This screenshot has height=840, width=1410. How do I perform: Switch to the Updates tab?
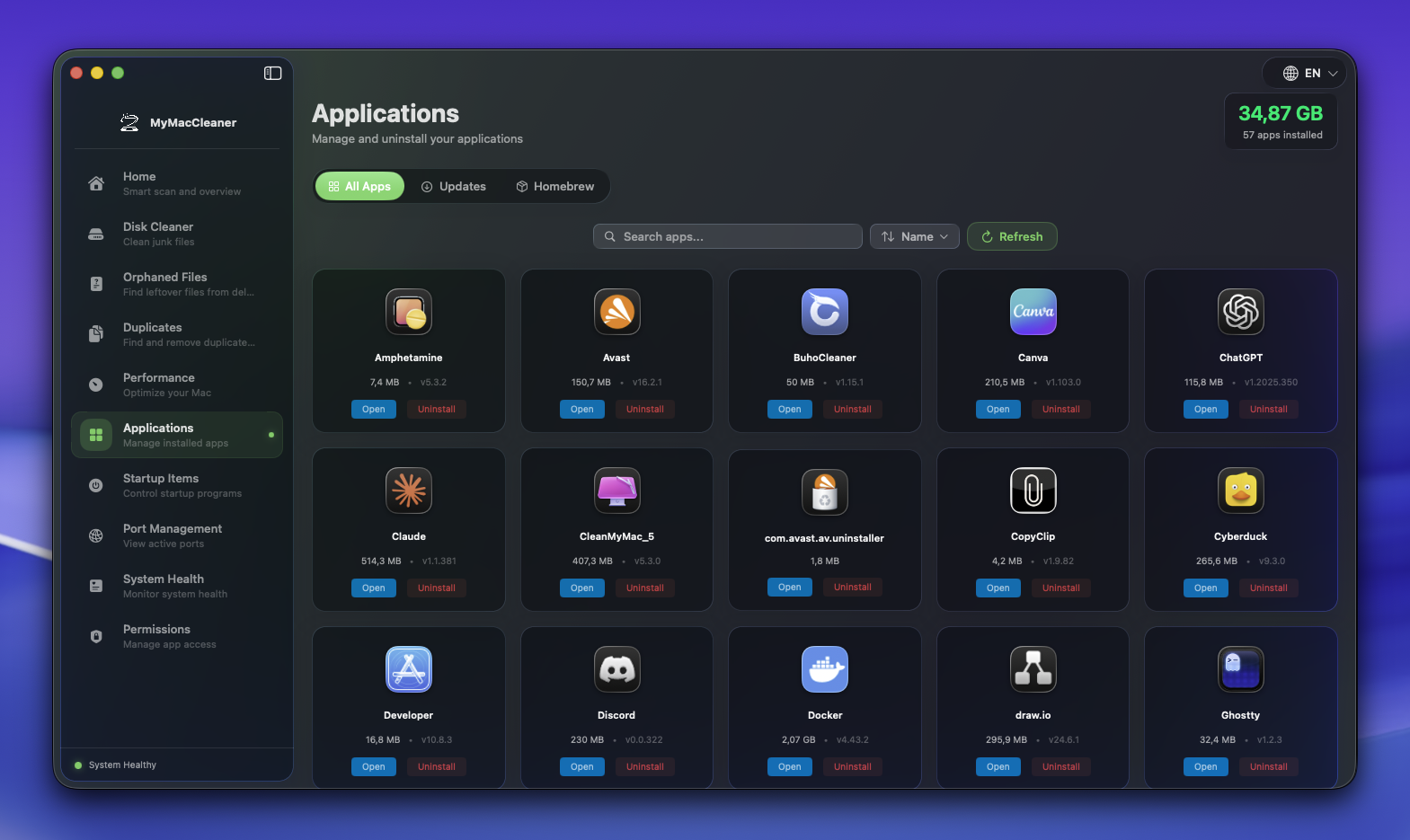click(x=454, y=186)
